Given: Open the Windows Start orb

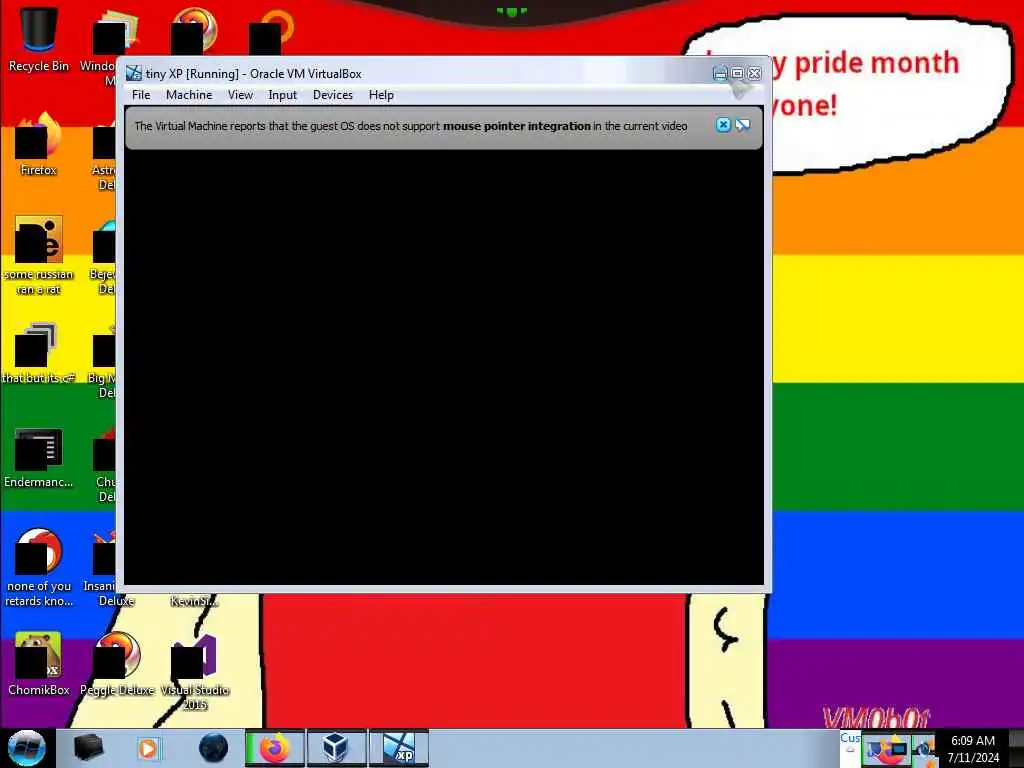Looking at the screenshot, I should [26, 748].
